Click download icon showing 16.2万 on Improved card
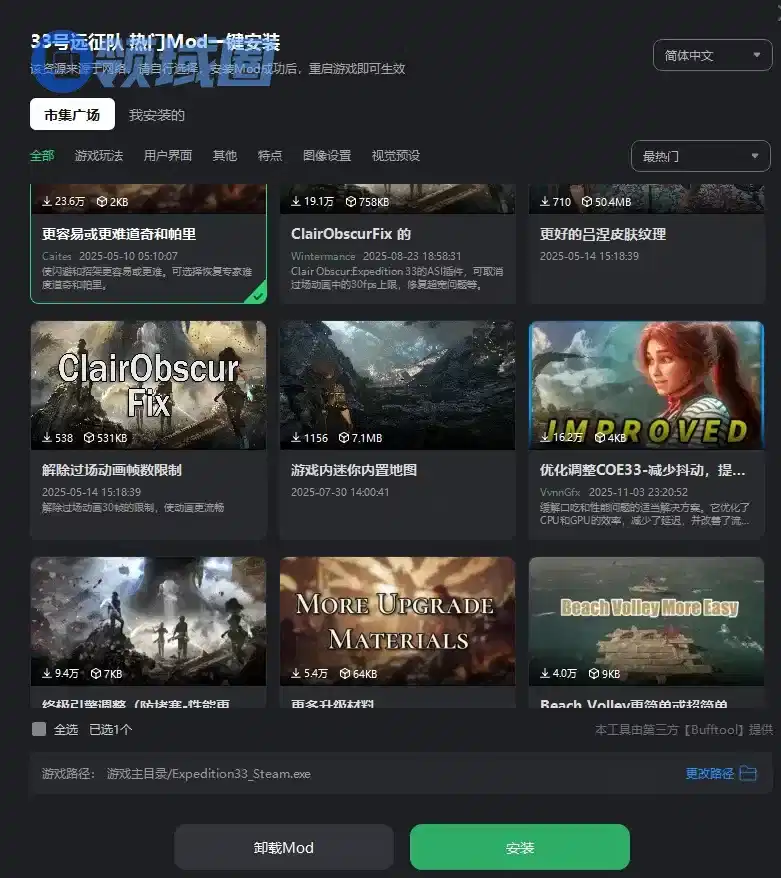 pos(545,438)
